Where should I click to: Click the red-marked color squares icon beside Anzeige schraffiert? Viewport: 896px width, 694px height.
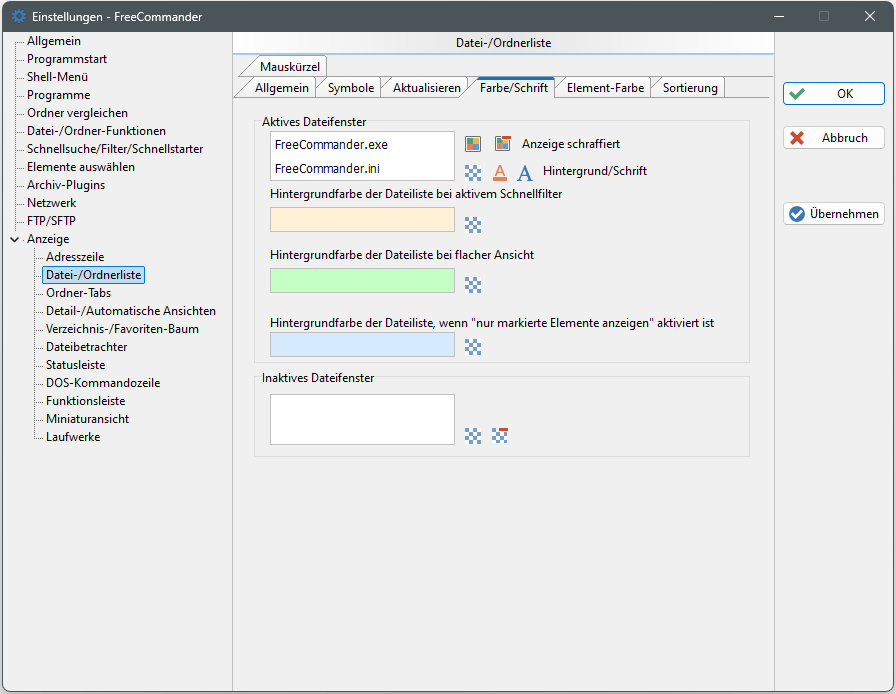[x=502, y=143]
